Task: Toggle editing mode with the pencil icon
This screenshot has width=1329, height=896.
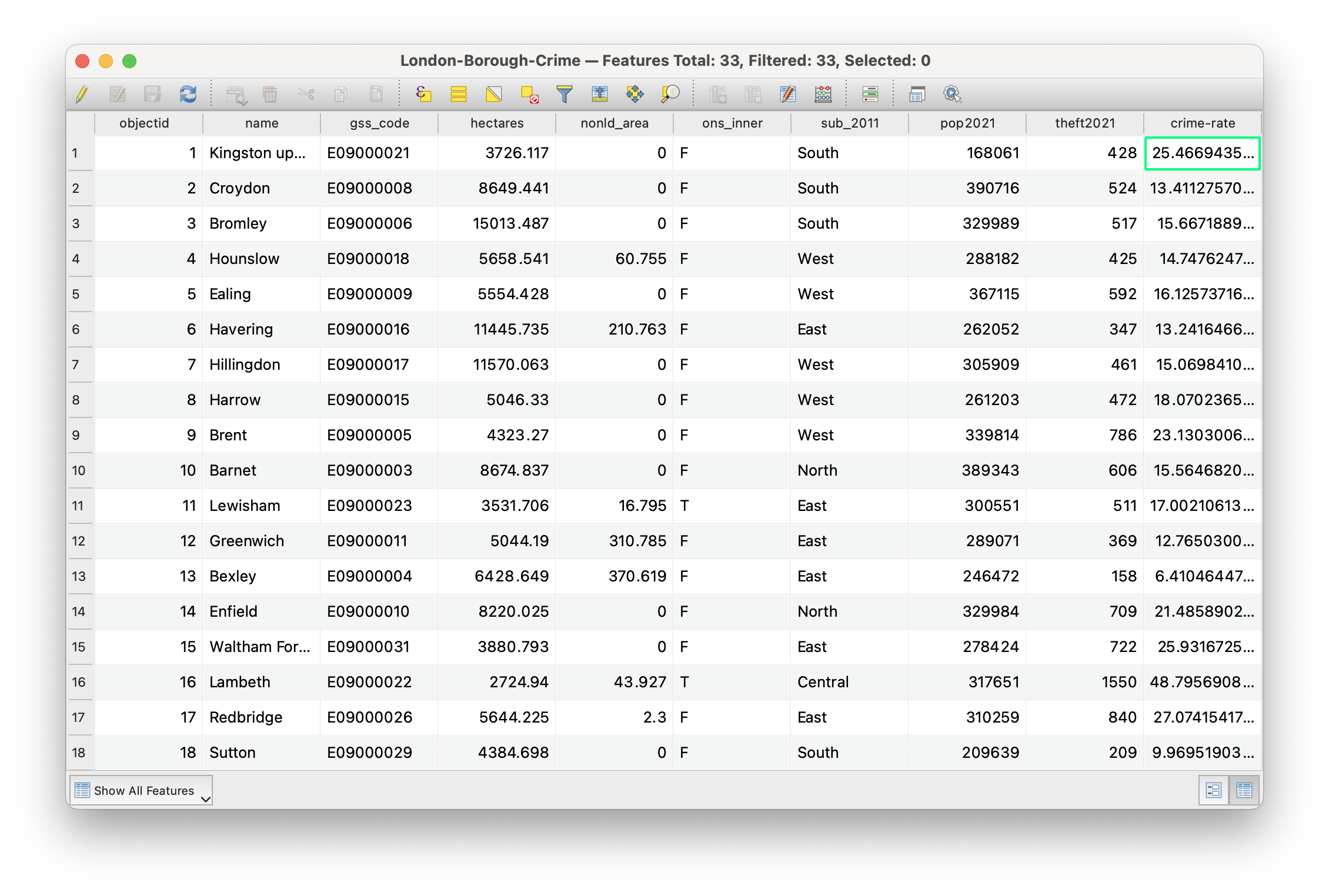Action: click(82, 94)
